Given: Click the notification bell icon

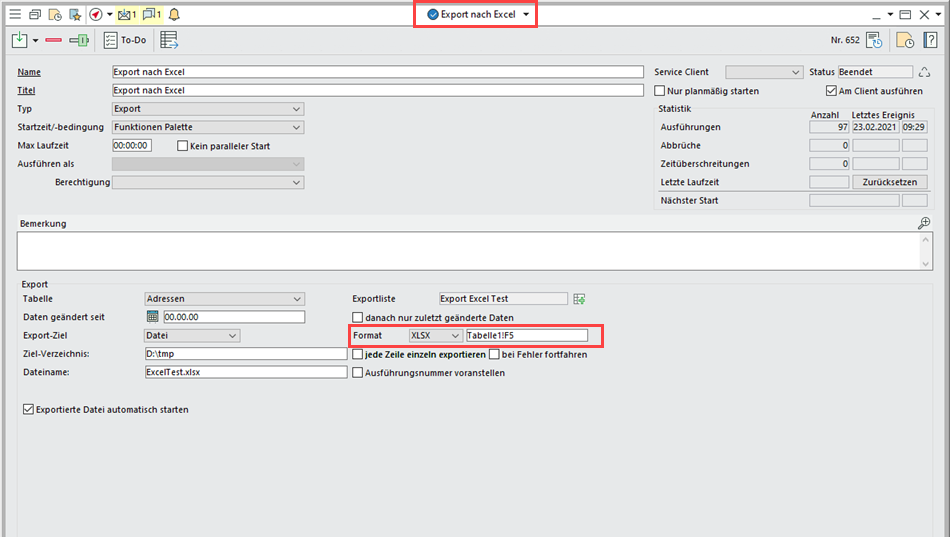Looking at the screenshot, I should click(174, 14).
